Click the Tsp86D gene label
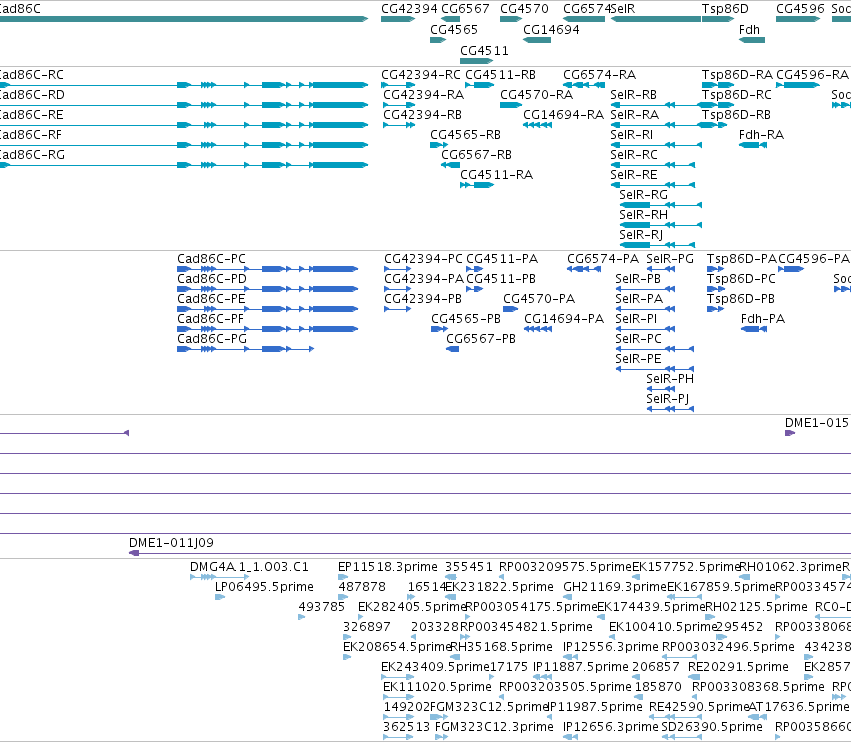The image size is (851, 742). click(725, 9)
